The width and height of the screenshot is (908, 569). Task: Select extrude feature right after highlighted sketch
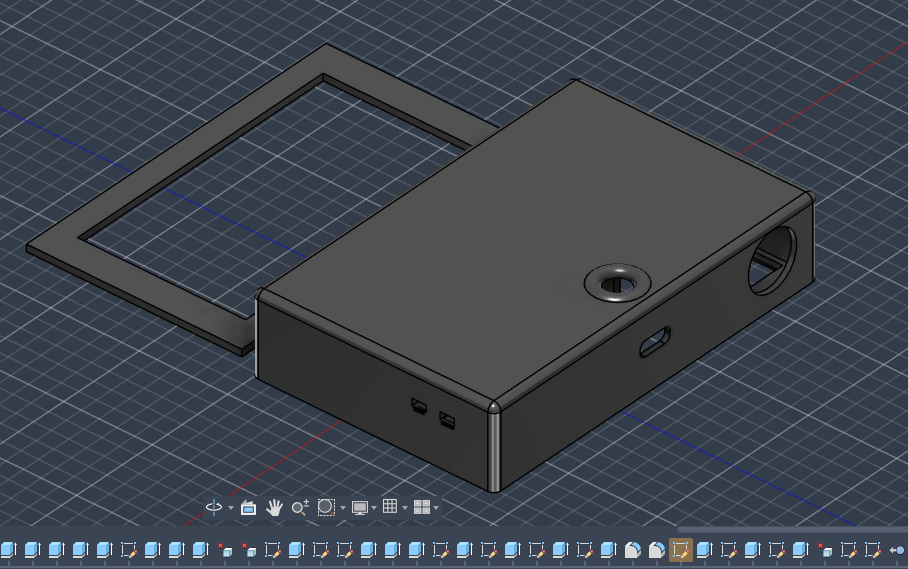point(705,550)
